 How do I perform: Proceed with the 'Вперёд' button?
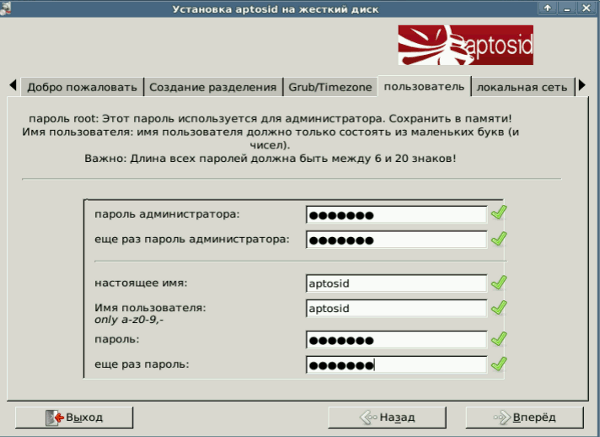pyautogui.click(x=528, y=416)
